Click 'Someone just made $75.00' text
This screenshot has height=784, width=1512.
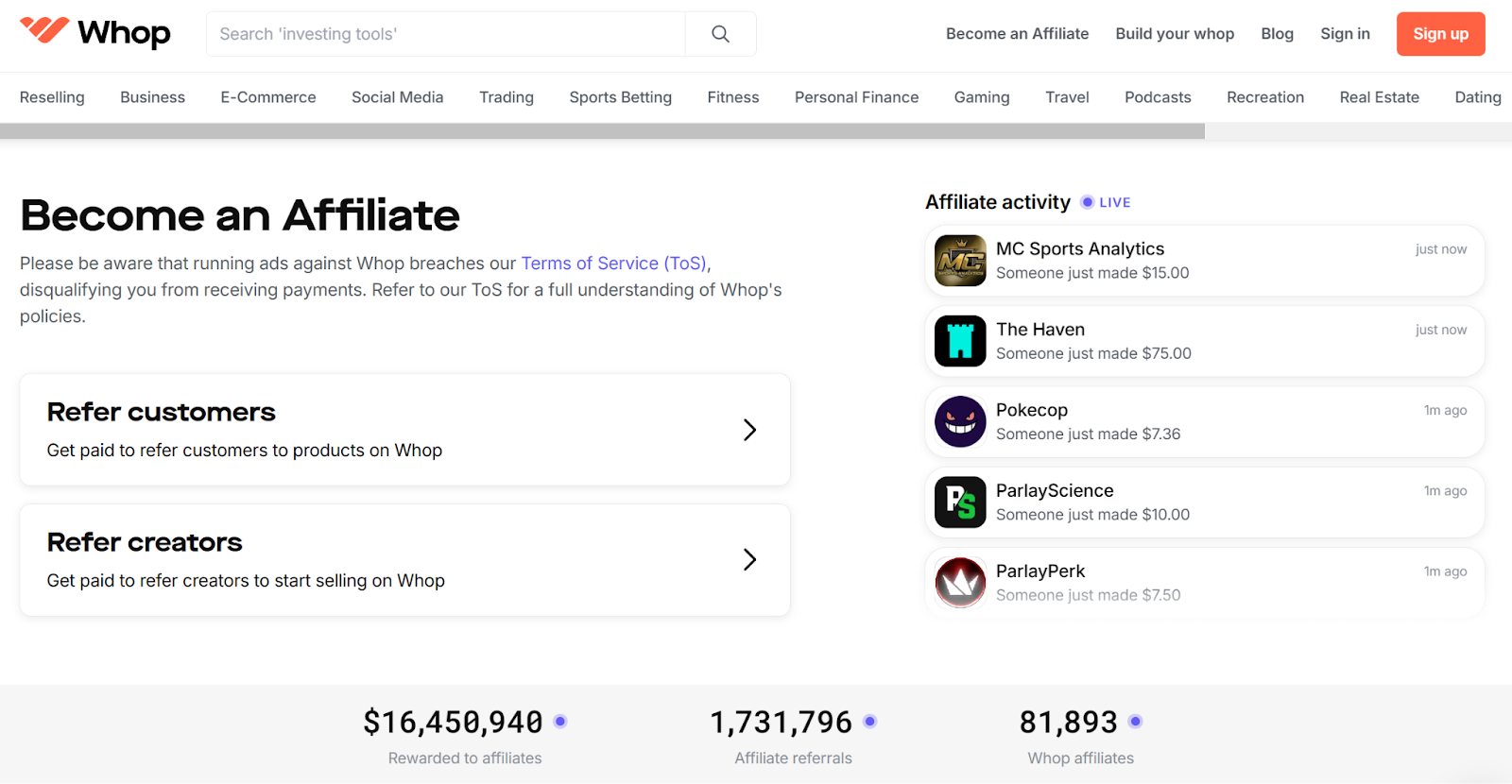1093,353
